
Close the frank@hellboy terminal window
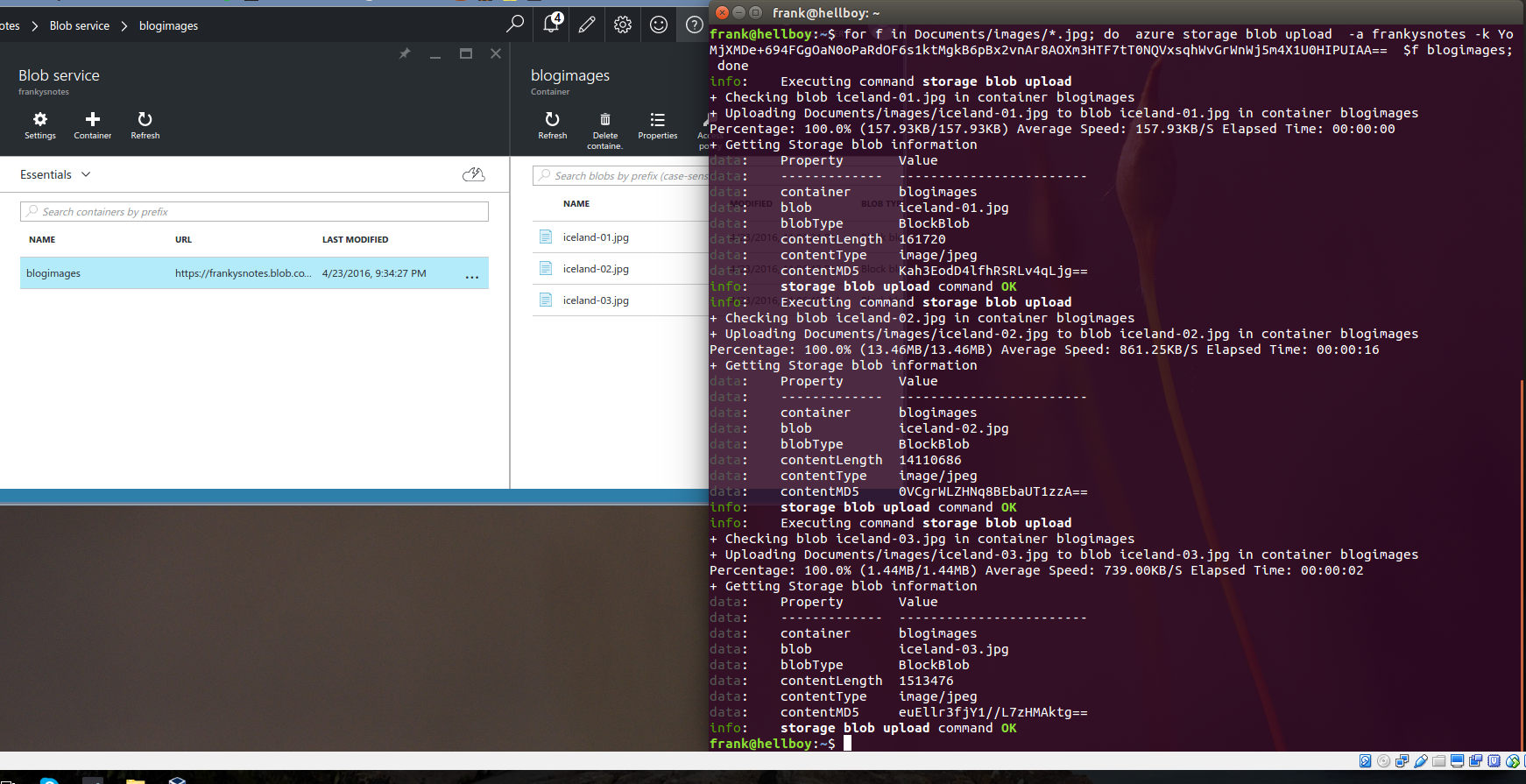(722, 12)
